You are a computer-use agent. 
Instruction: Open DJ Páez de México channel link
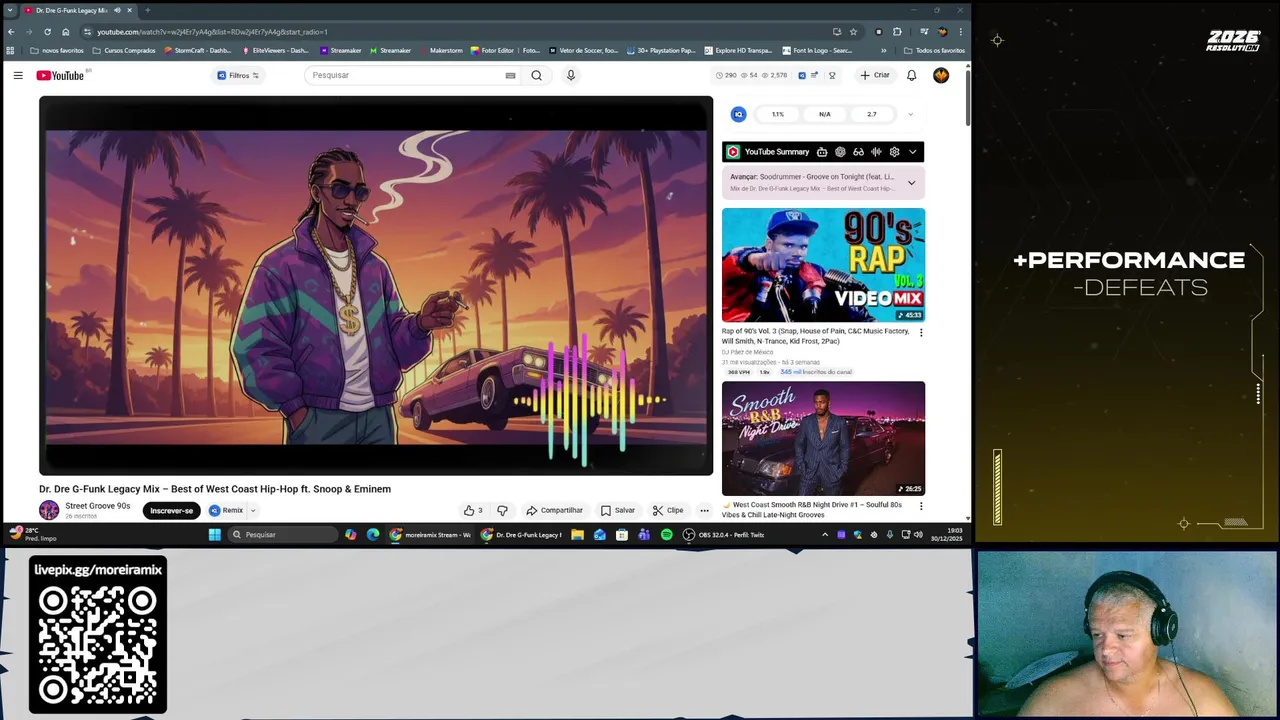click(747, 352)
